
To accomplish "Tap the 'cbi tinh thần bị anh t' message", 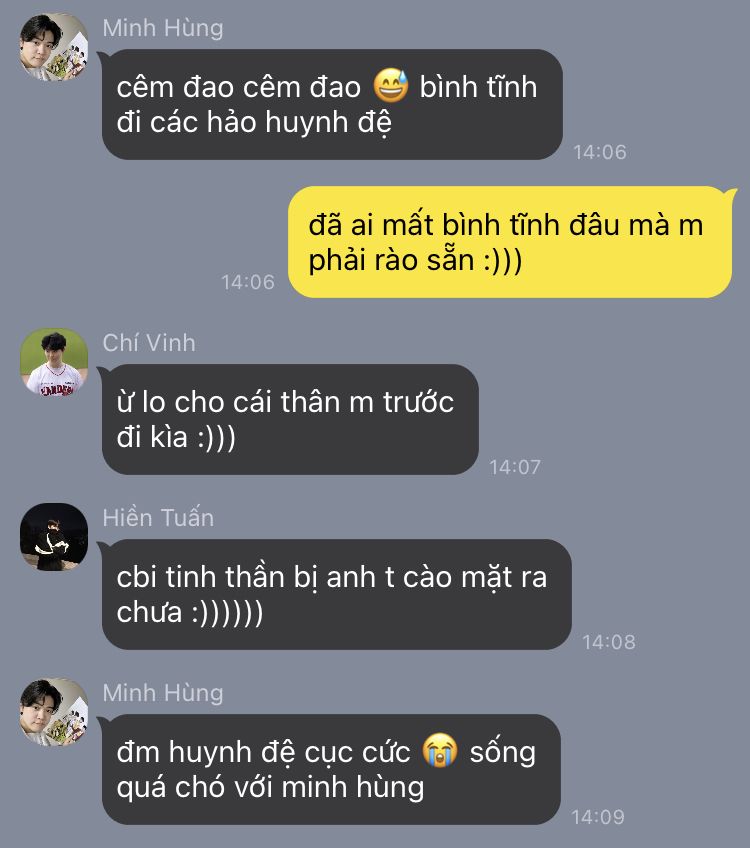I will click(x=336, y=594).
